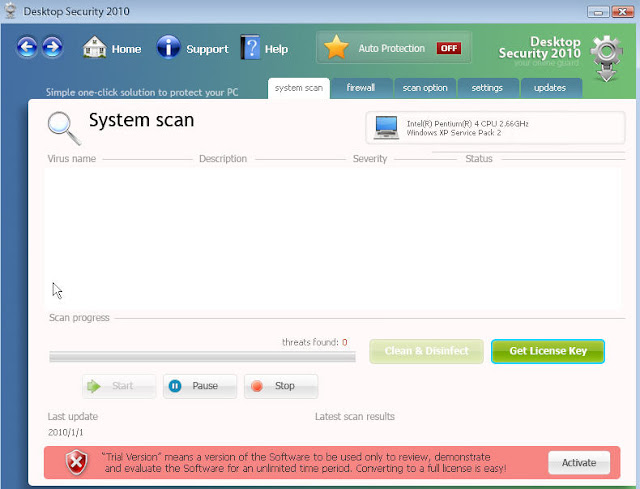Image resolution: width=640 pixels, height=489 pixels.
Task: Open the blue Support info icon
Action: click(x=168, y=47)
